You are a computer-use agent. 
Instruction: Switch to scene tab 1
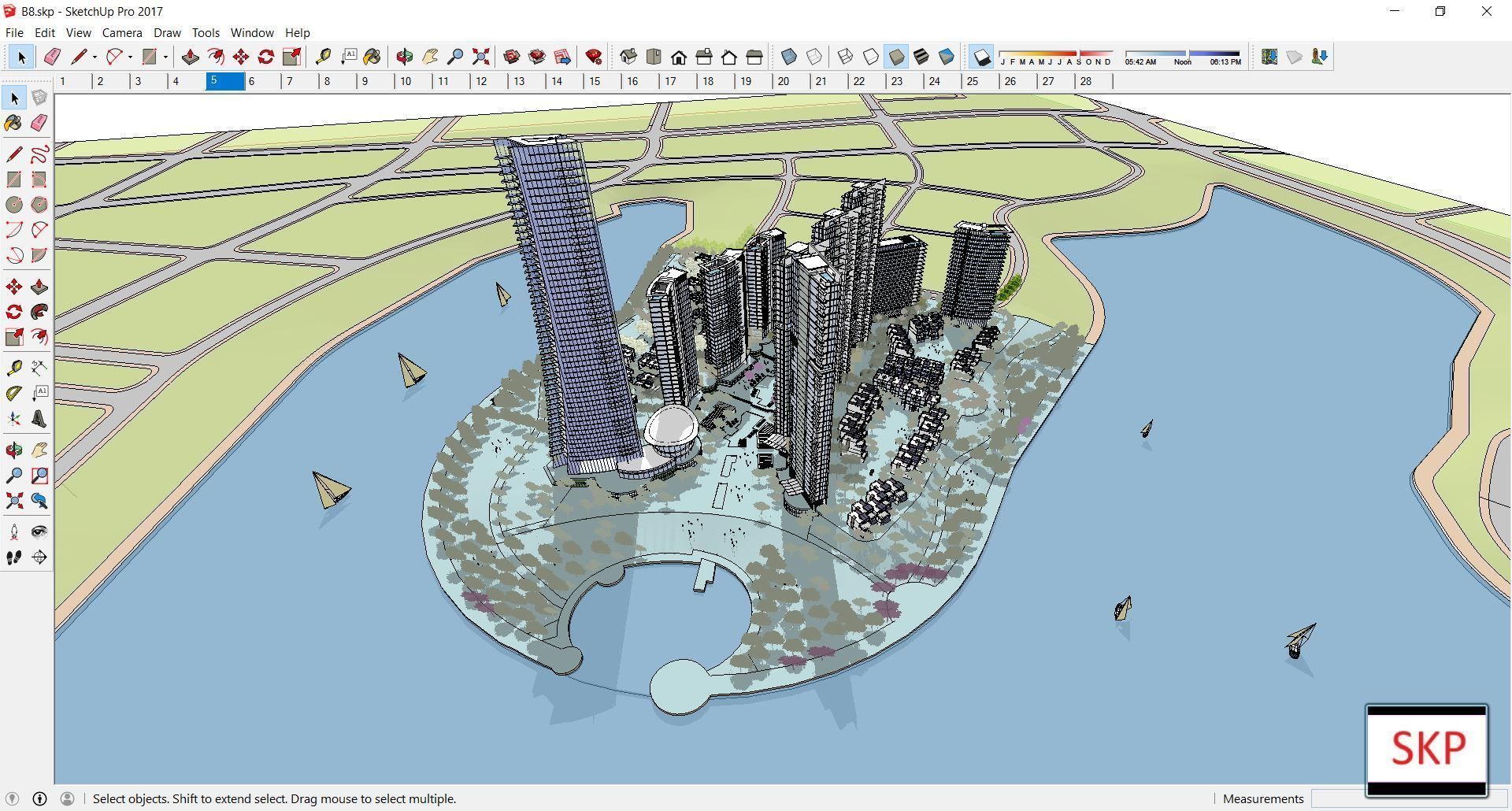coord(73,81)
